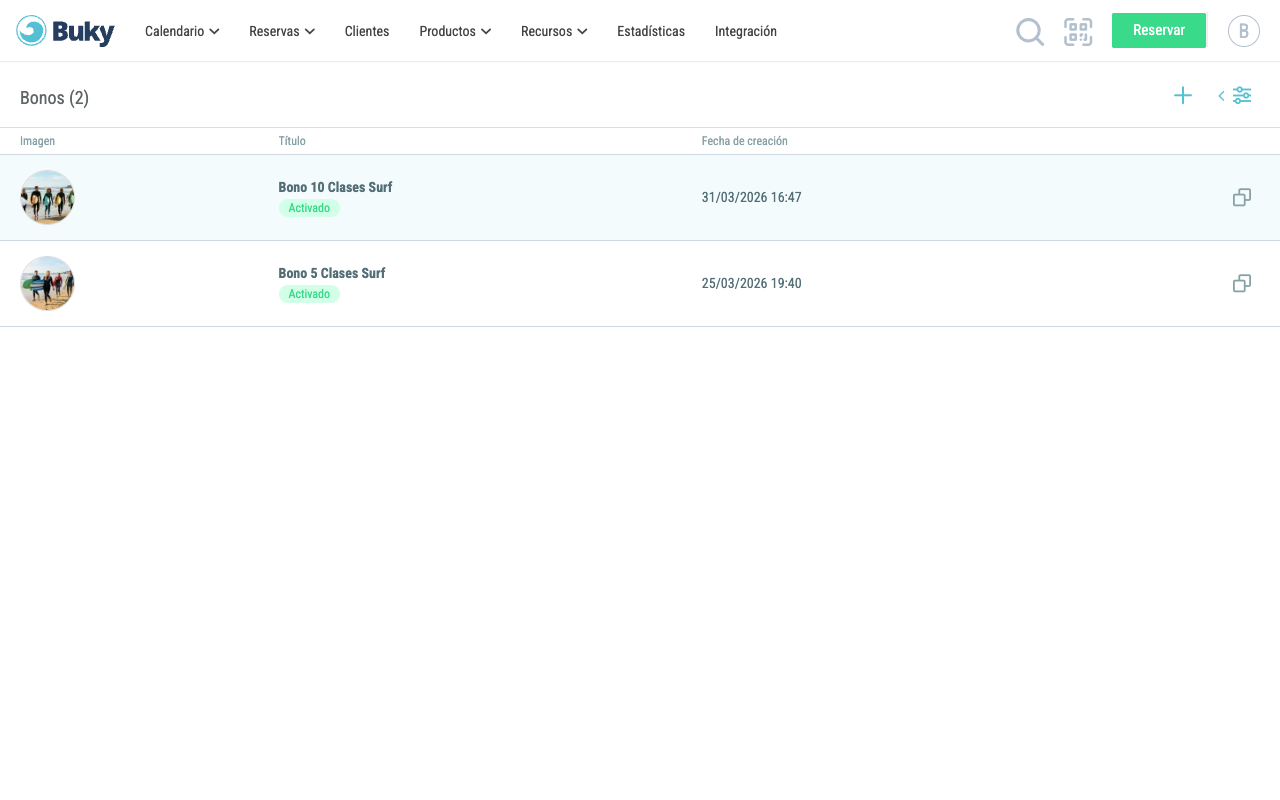Select the Bono 5 Clases Surf thumbnail
The height and width of the screenshot is (800, 1280).
coord(47,284)
